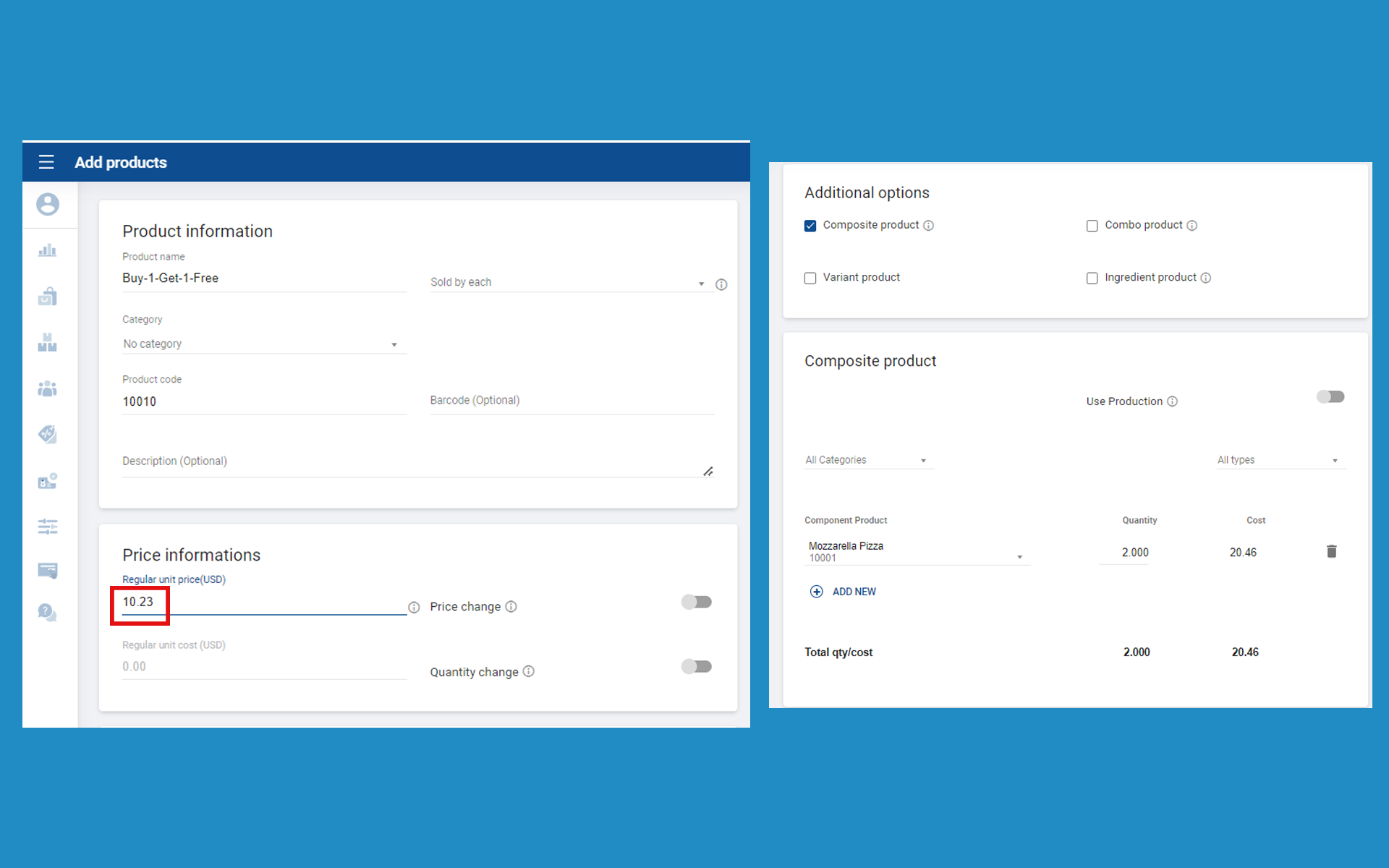Open the user profile icon
This screenshot has height=868, width=1389.
click(48, 204)
